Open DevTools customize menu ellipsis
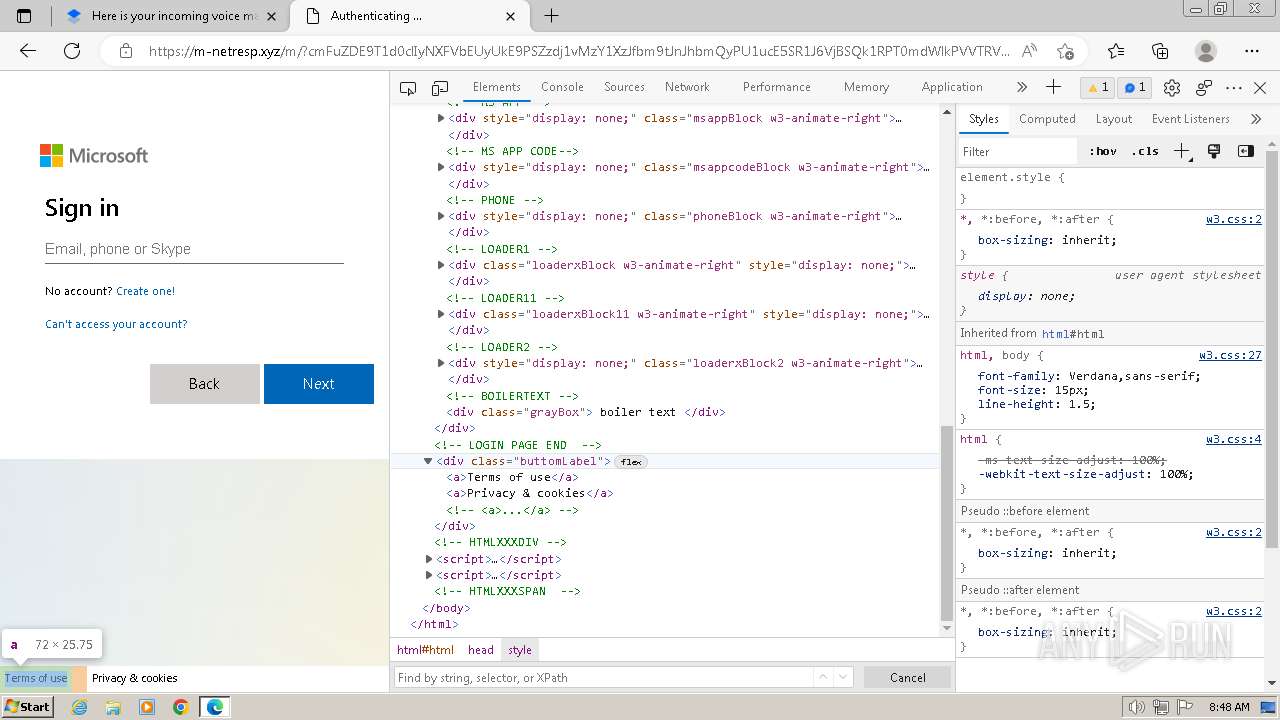 click(x=1234, y=88)
